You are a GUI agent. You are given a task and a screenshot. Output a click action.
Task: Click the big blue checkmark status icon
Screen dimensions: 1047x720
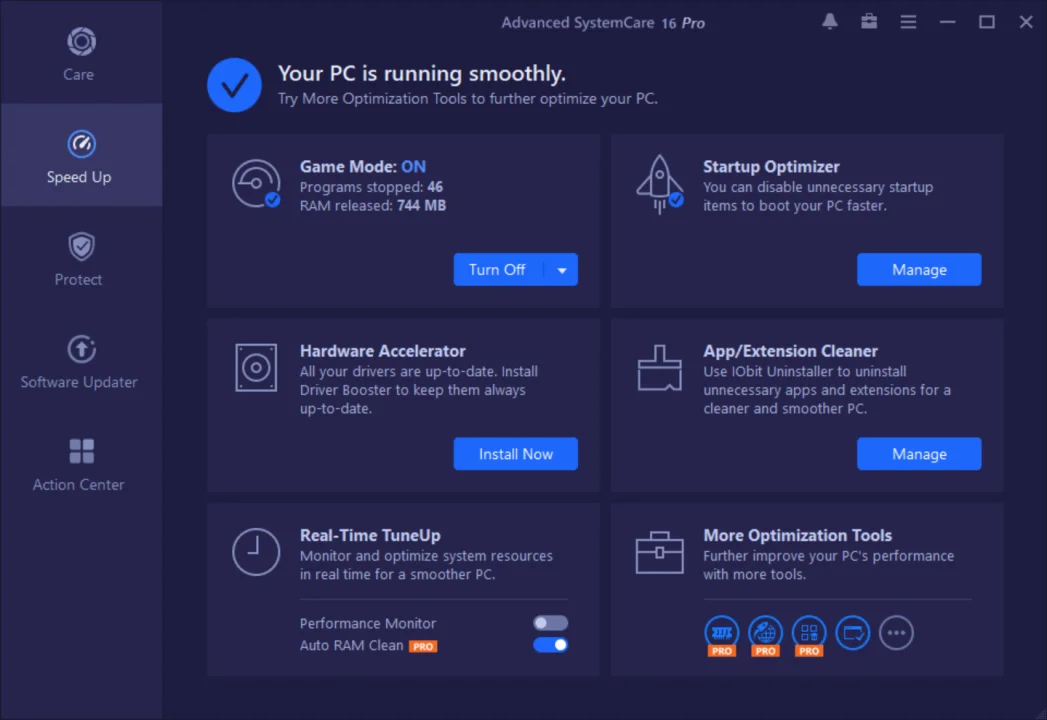(234, 85)
